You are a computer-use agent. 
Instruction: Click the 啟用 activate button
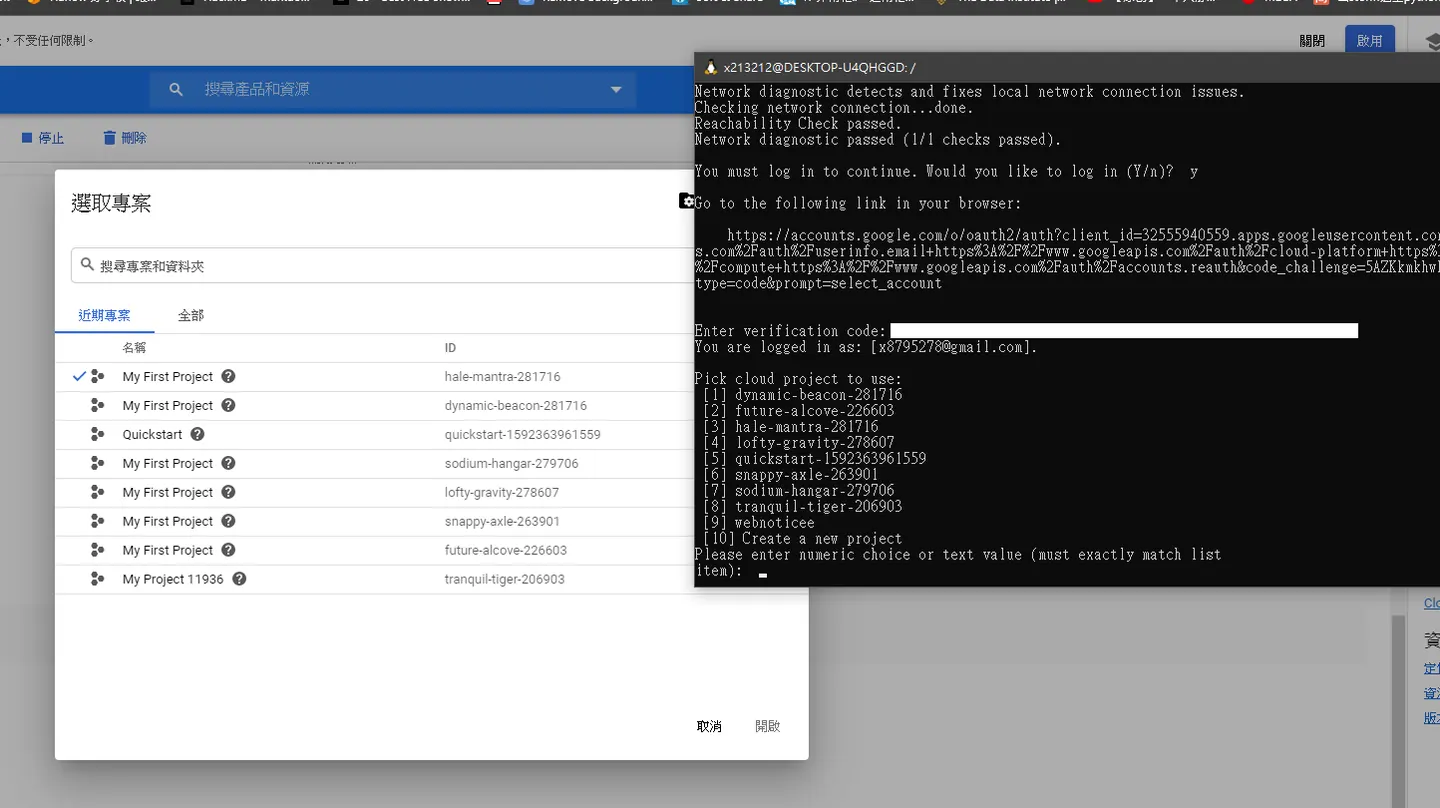1370,41
